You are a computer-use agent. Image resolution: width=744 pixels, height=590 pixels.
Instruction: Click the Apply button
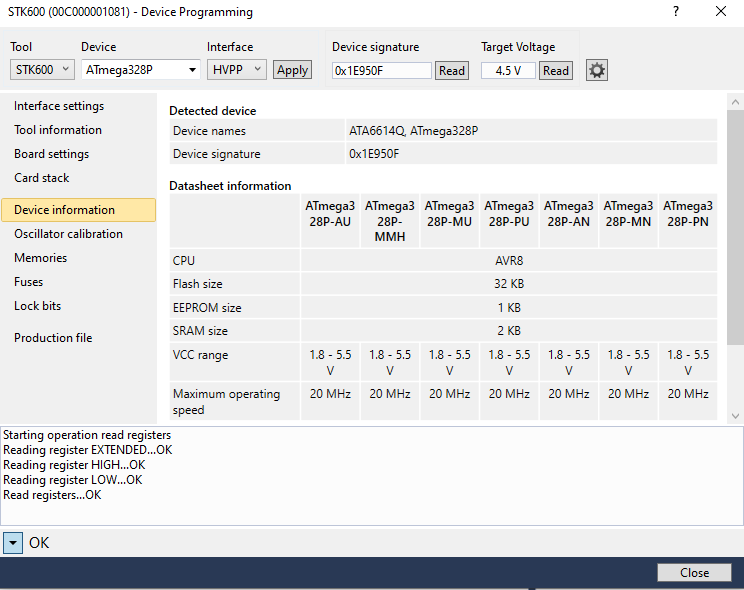pos(292,70)
